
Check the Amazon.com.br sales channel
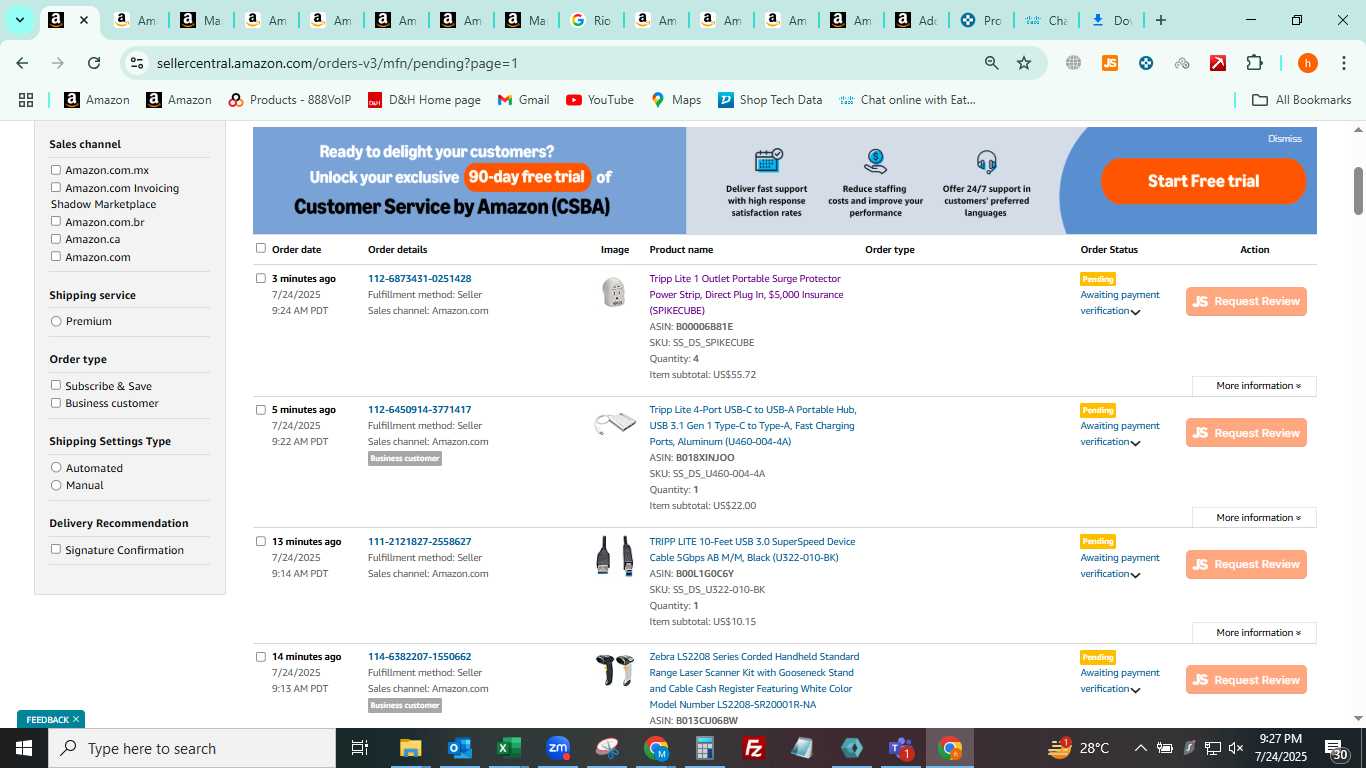56,221
